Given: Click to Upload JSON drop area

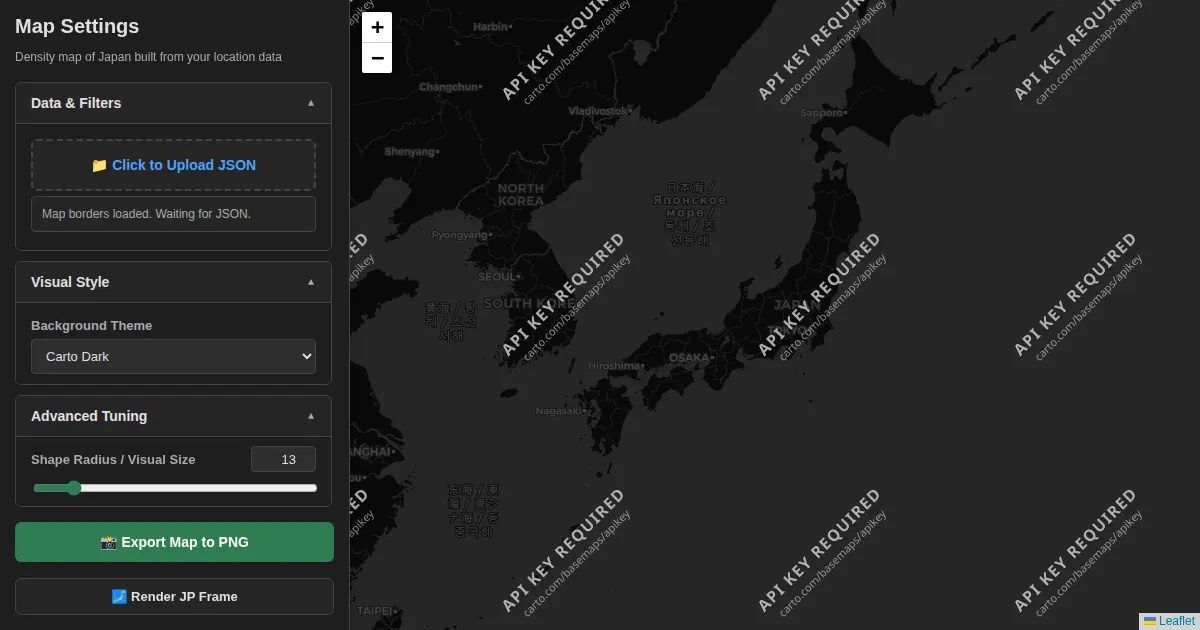Looking at the screenshot, I should 173,165.
